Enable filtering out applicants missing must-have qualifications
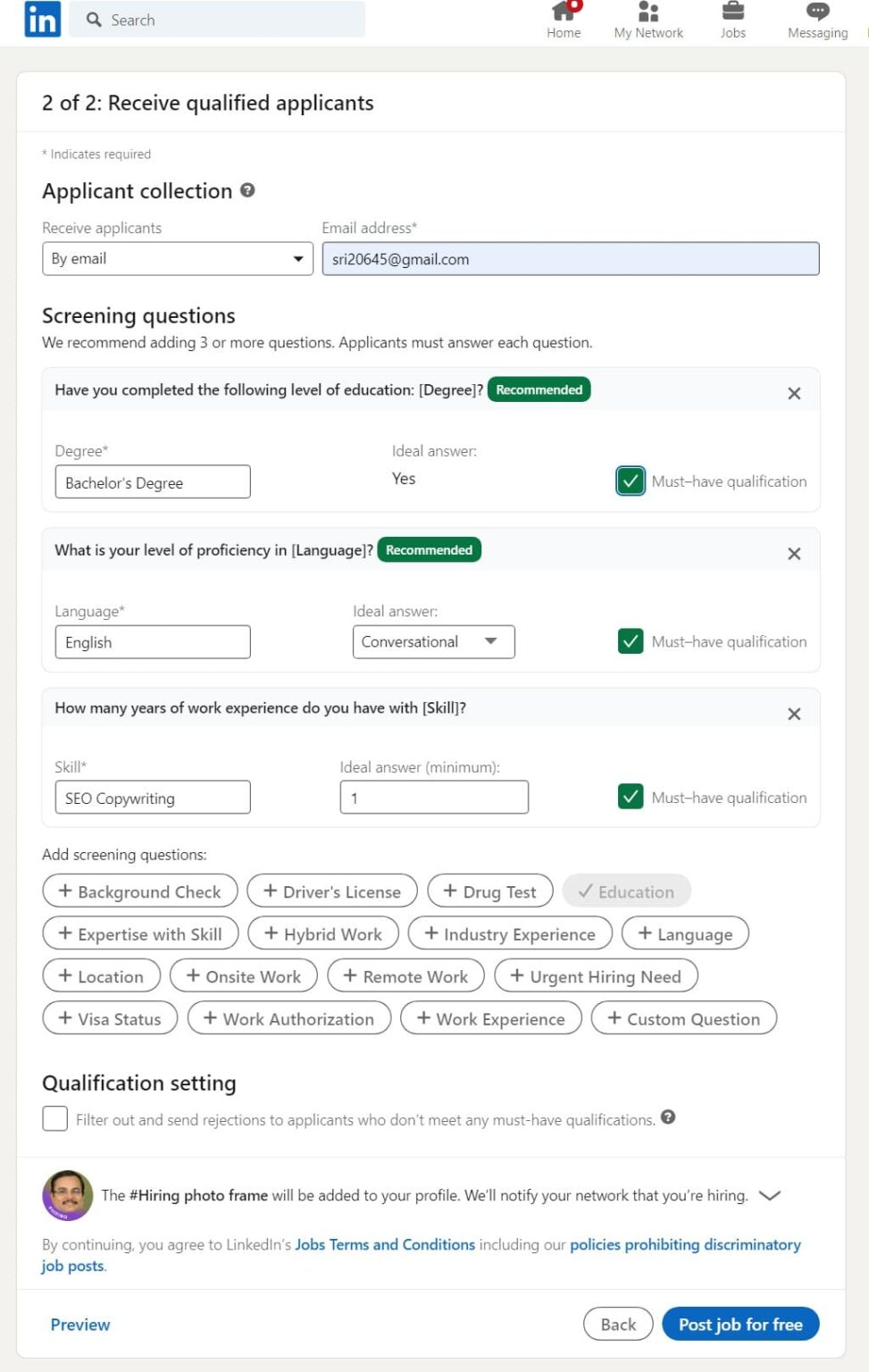The width and height of the screenshot is (869, 1372). tap(54, 1118)
